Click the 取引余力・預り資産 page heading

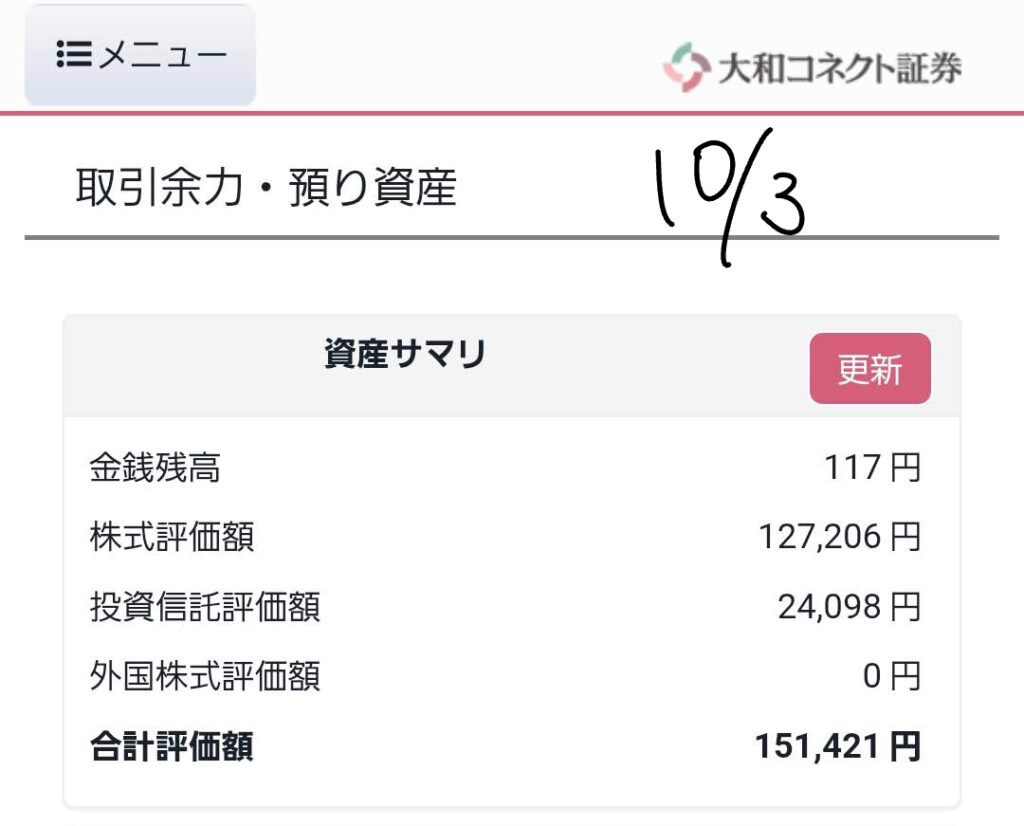point(266,188)
